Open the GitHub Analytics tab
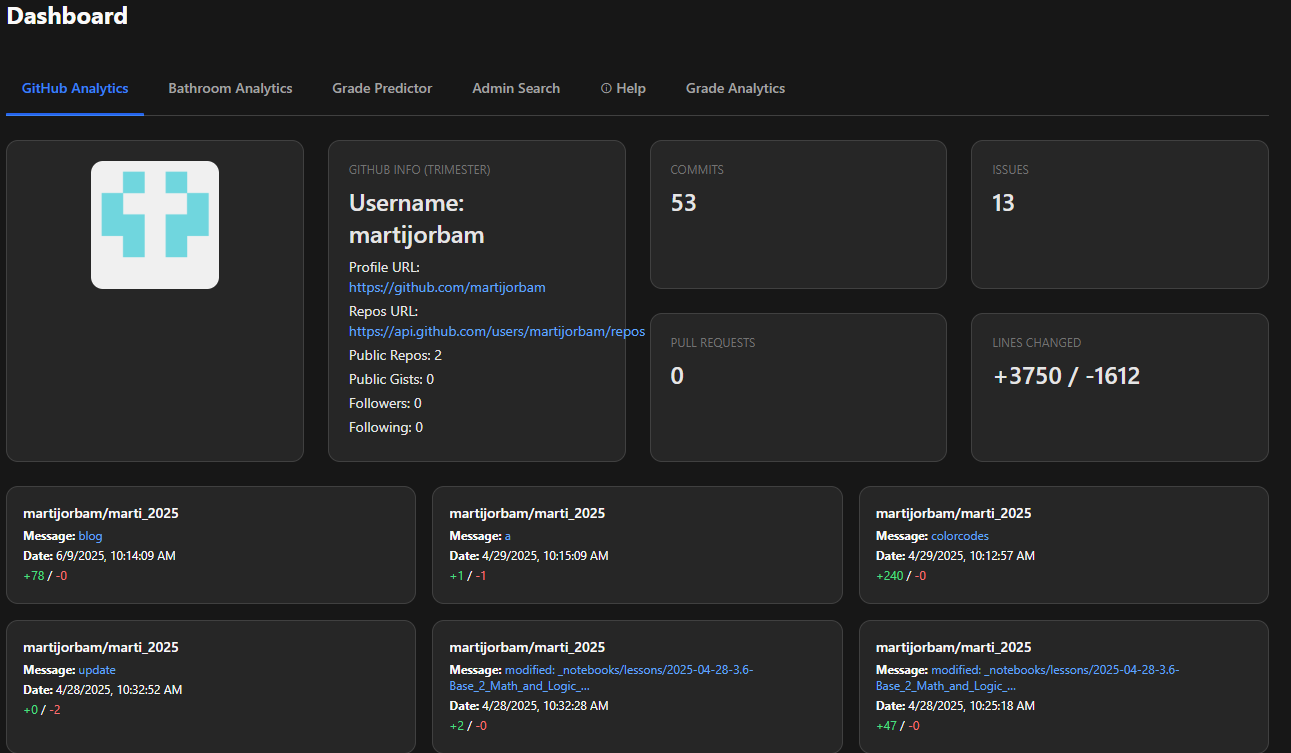This screenshot has height=753, width=1291. [x=75, y=88]
